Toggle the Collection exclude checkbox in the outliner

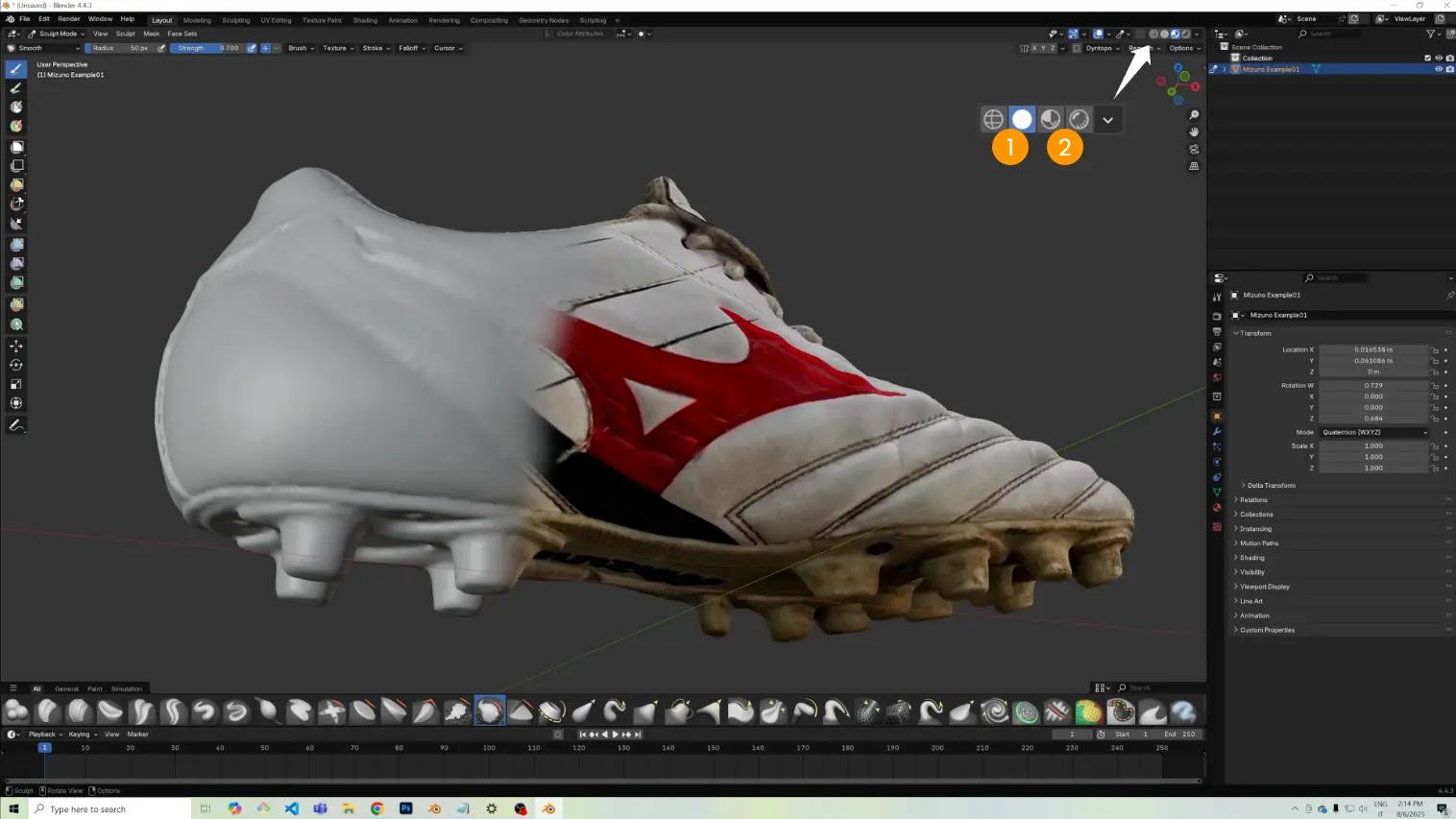point(1427,59)
